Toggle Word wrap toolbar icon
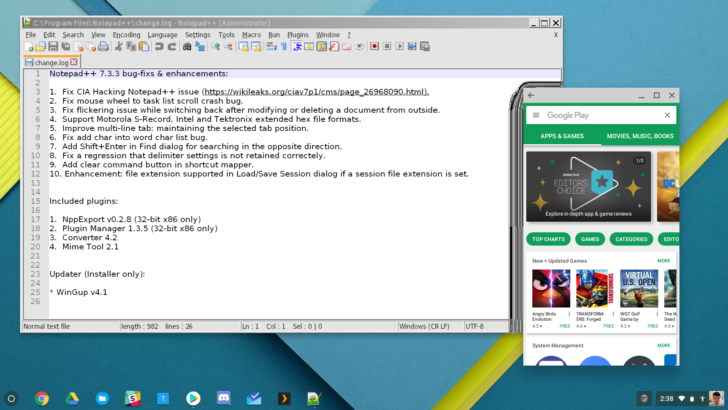This screenshot has width=728, height=410. [272, 46]
